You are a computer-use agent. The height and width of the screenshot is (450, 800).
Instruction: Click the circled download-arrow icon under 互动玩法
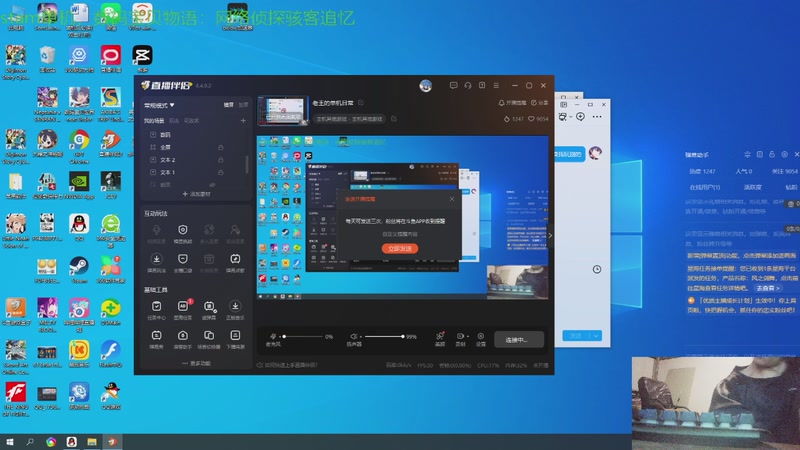(x=156, y=259)
